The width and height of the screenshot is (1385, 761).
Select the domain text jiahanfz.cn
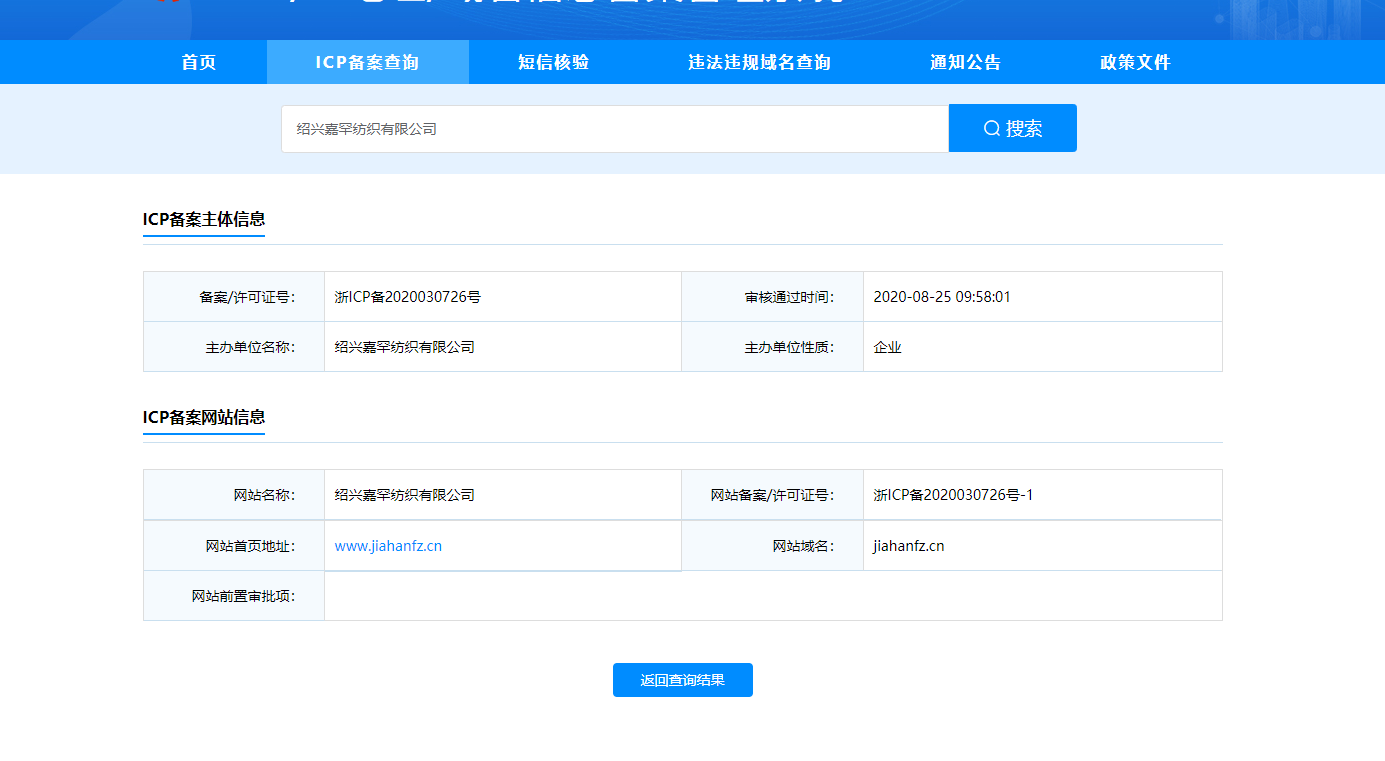point(908,546)
